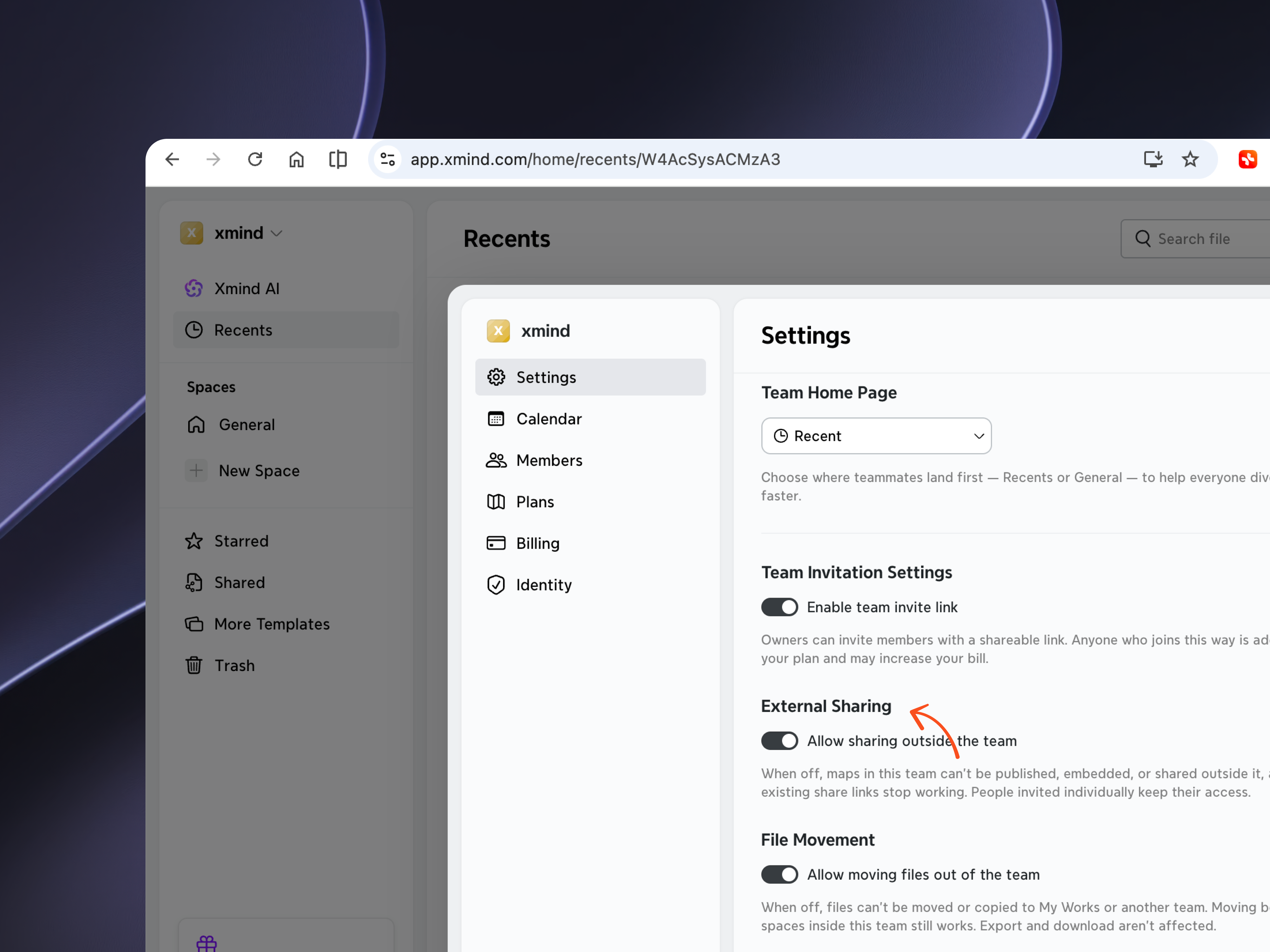Reload the page with the refresh icon
1270x952 pixels.
pos(255,159)
